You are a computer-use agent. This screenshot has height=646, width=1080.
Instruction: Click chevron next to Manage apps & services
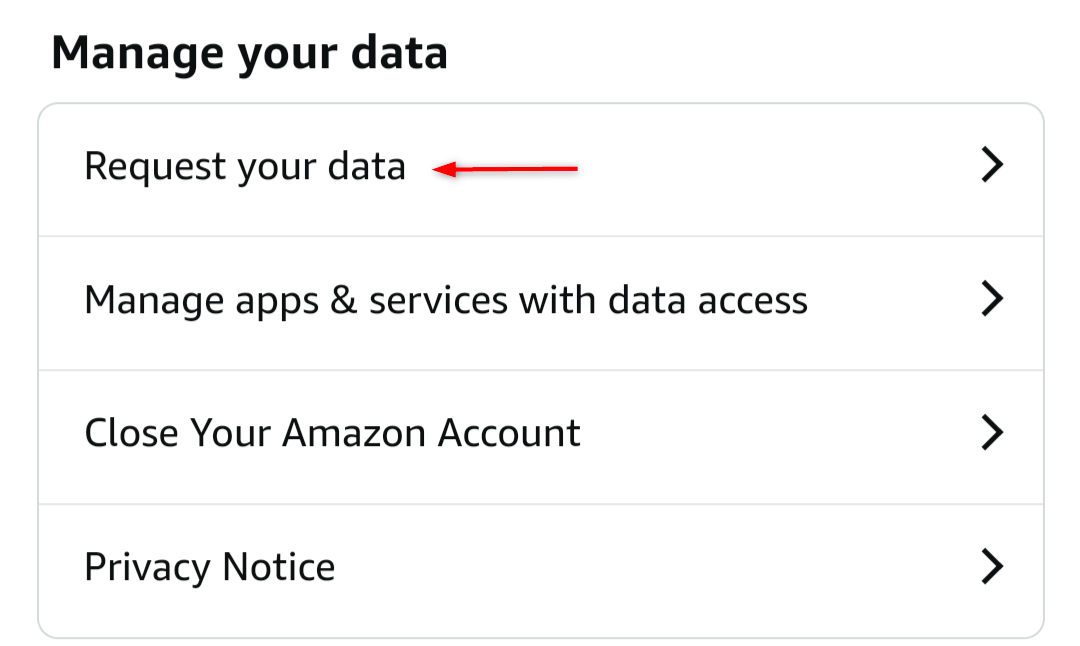coord(991,299)
